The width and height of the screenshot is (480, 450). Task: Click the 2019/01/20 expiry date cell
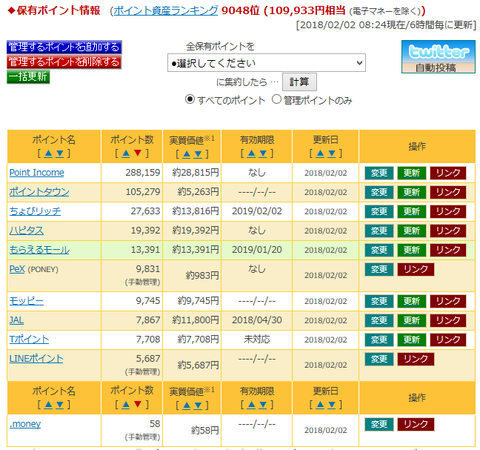point(257,250)
